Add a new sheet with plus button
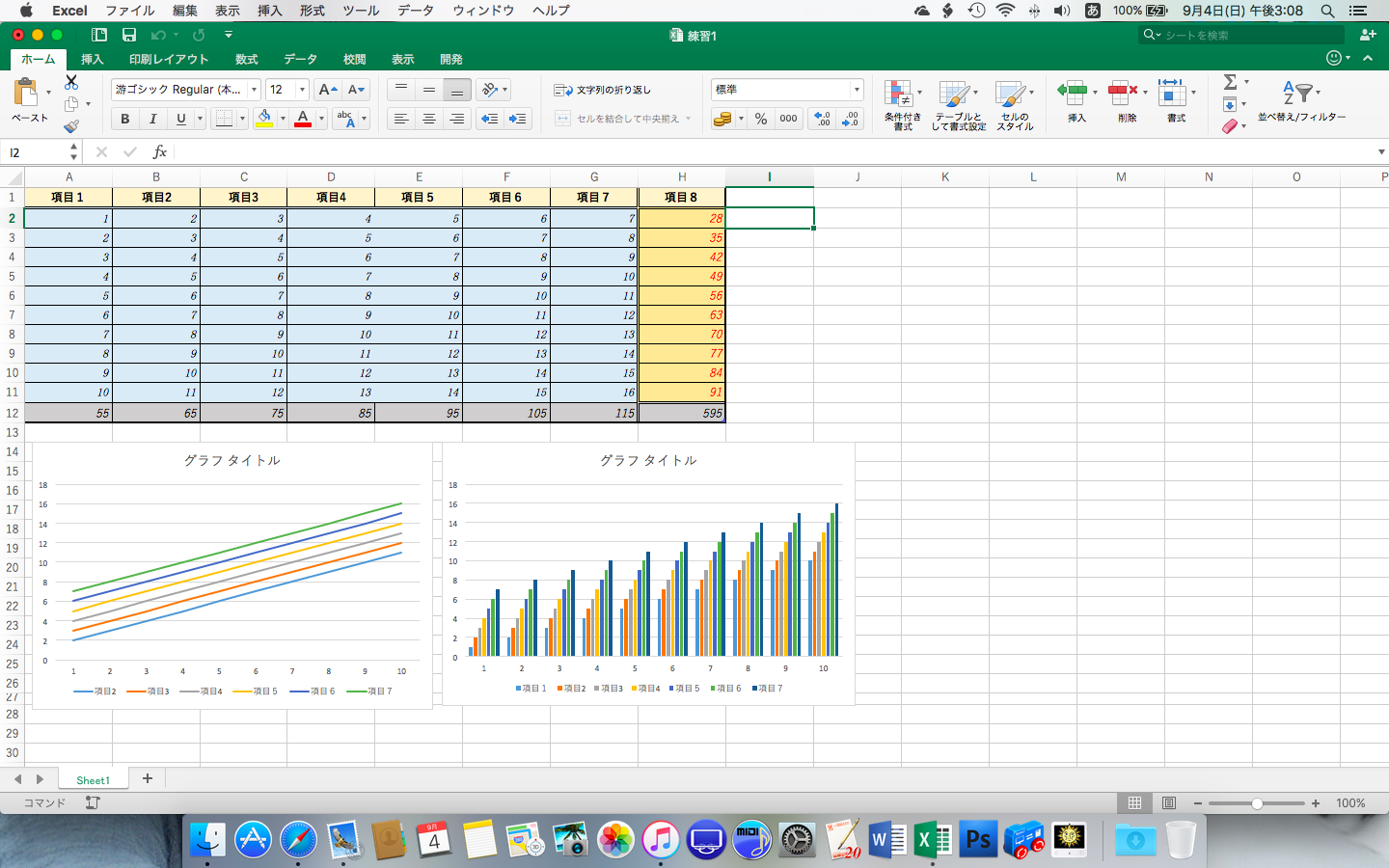 coord(148,778)
